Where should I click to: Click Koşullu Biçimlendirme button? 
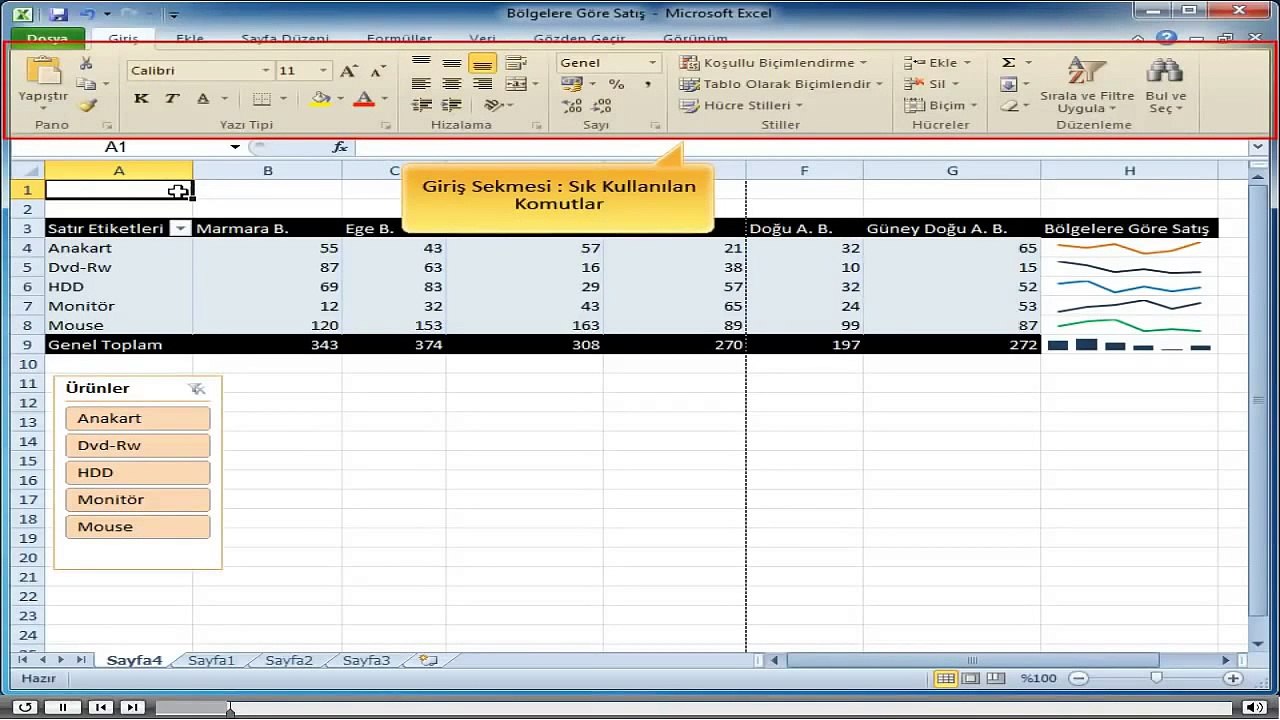773,63
